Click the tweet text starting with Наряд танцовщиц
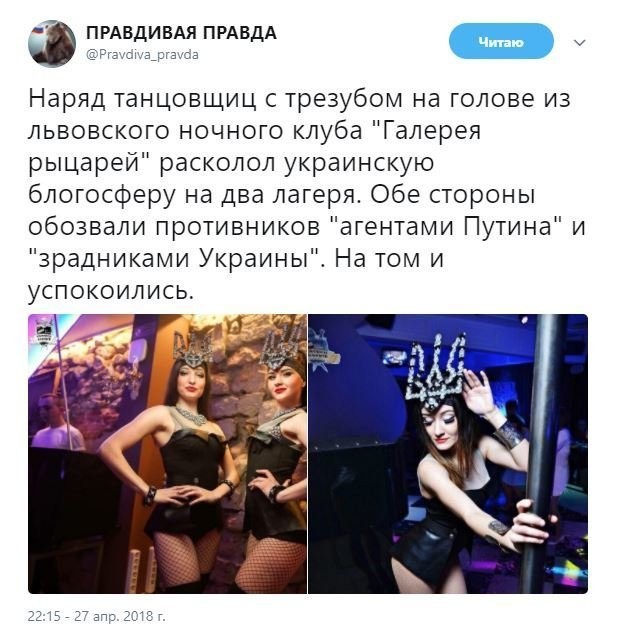619x630 pixels. pos(306,194)
